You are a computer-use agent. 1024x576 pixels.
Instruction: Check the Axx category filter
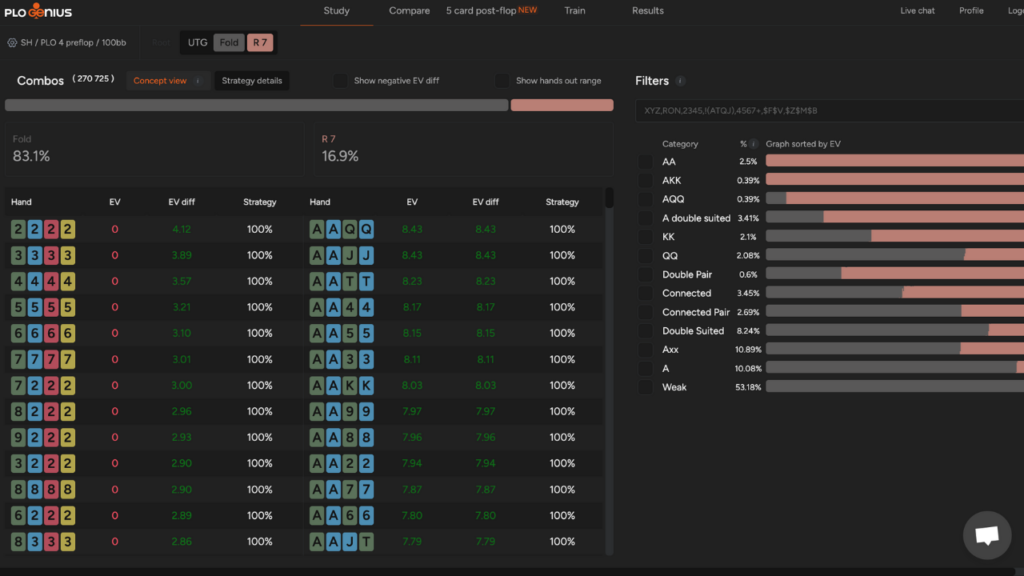pos(645,350)
